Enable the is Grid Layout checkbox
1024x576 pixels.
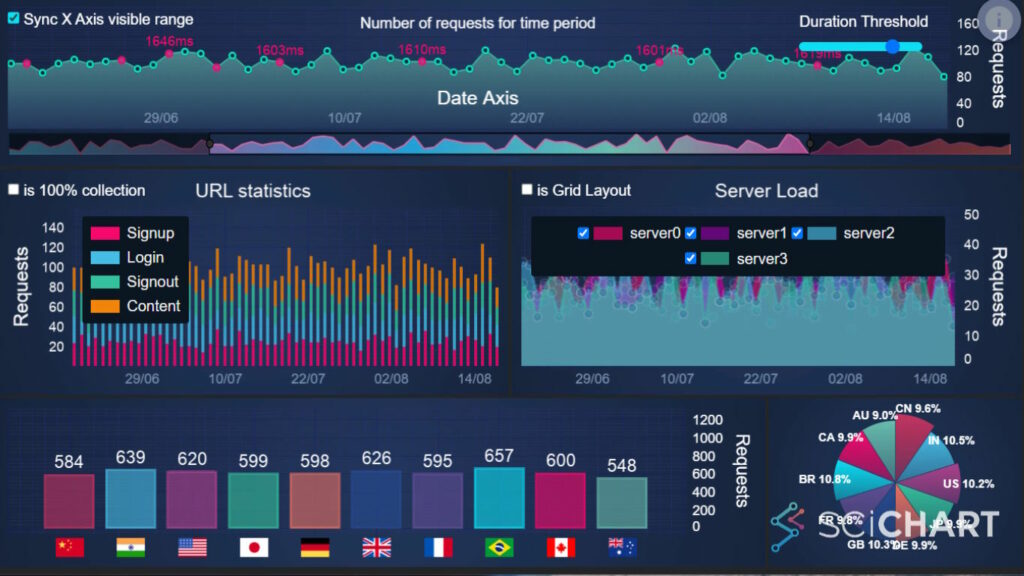526,189
